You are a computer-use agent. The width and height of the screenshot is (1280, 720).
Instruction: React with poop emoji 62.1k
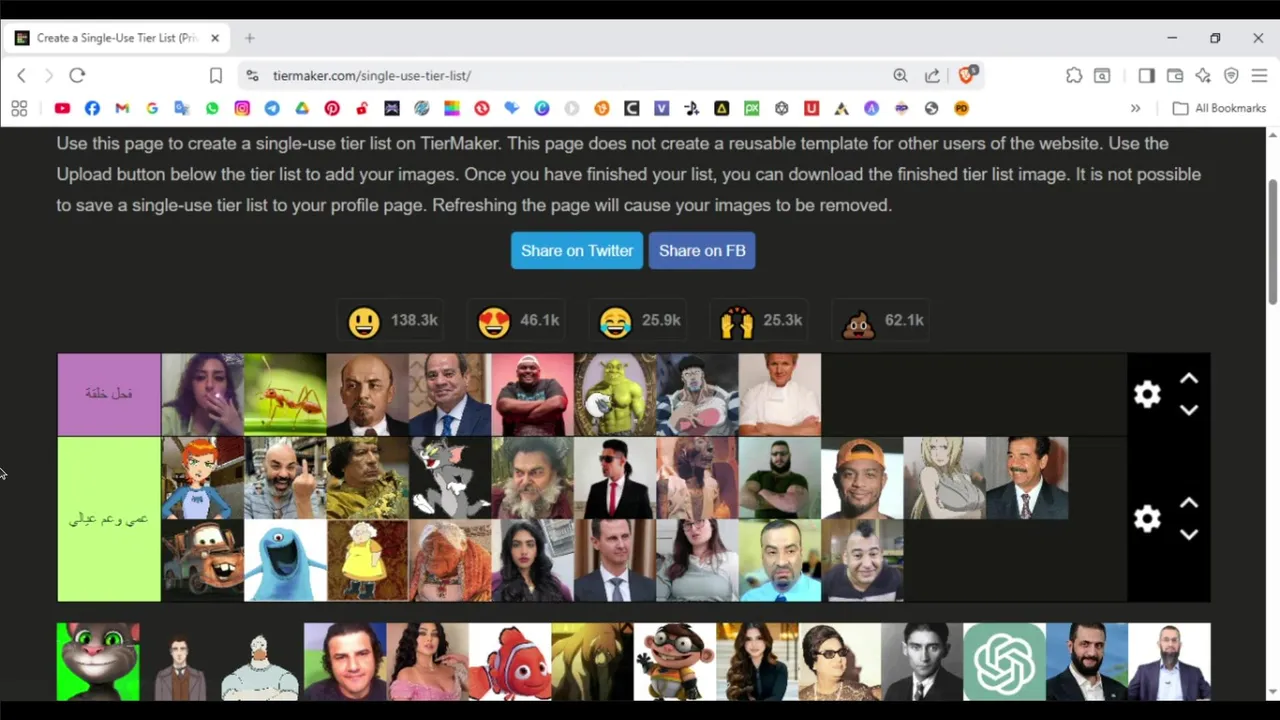coord(883,321)
